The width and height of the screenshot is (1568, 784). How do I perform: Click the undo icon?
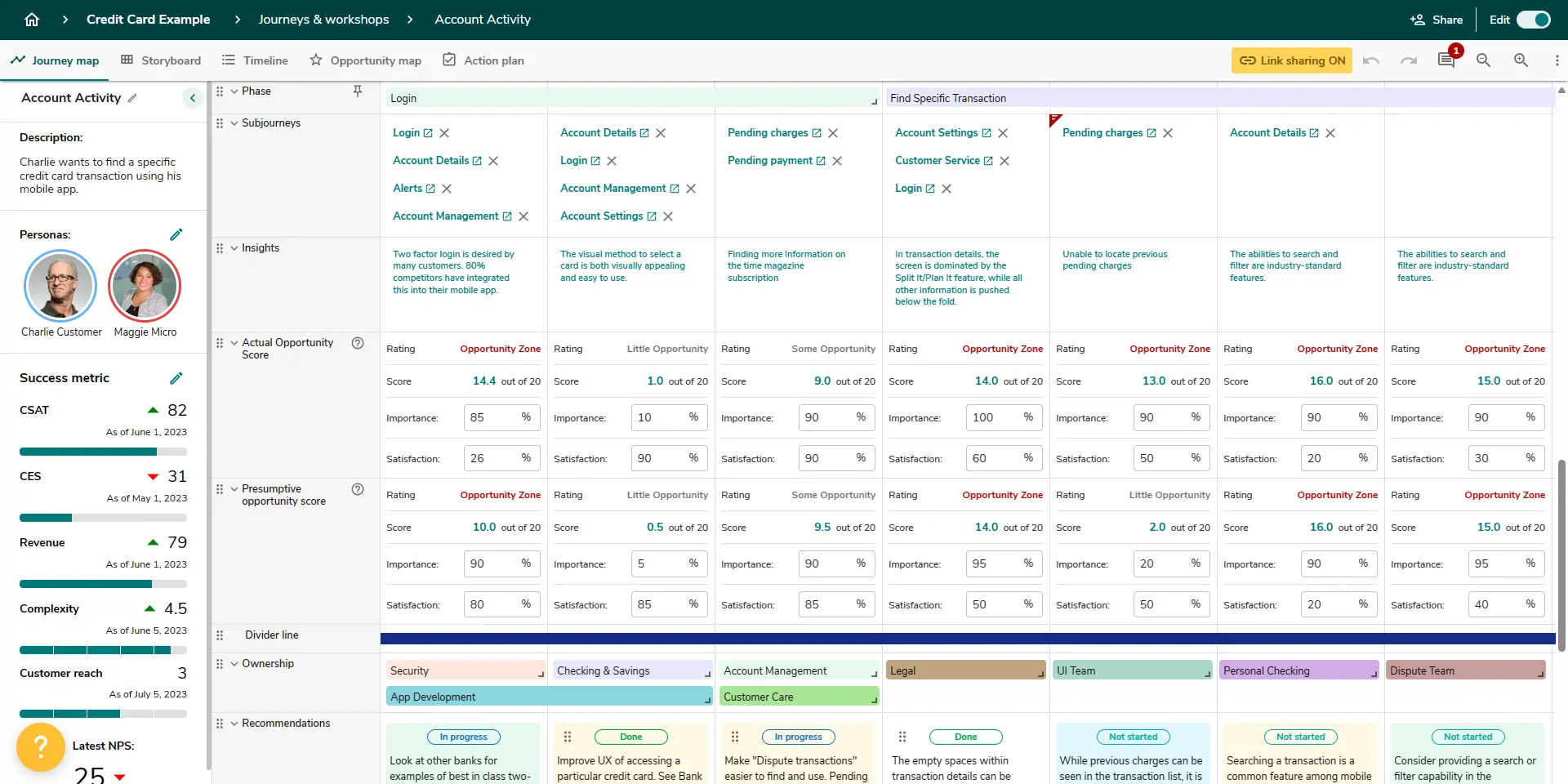tap(1371, 60)
